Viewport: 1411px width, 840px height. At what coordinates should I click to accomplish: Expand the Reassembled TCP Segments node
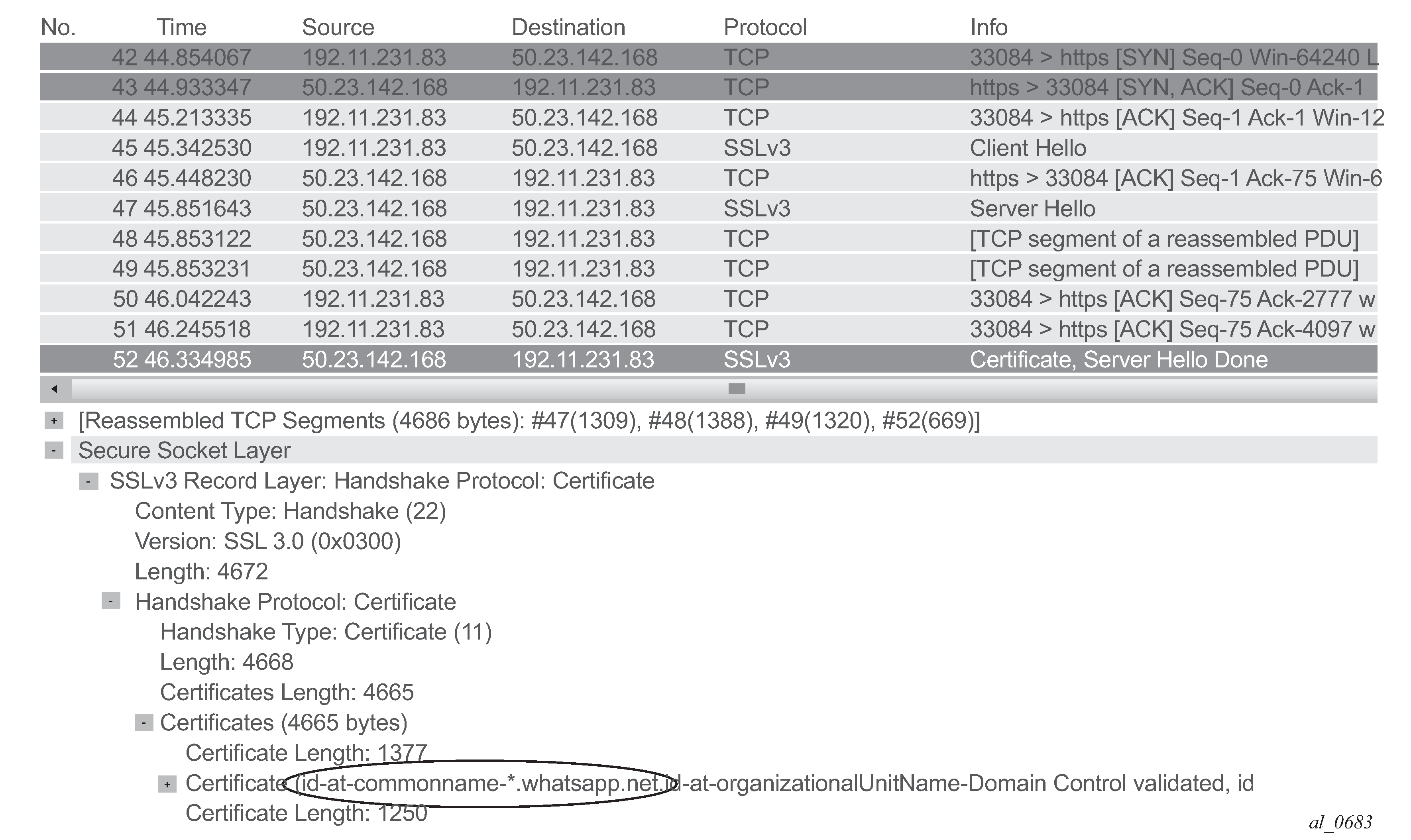tap(54, 420)
